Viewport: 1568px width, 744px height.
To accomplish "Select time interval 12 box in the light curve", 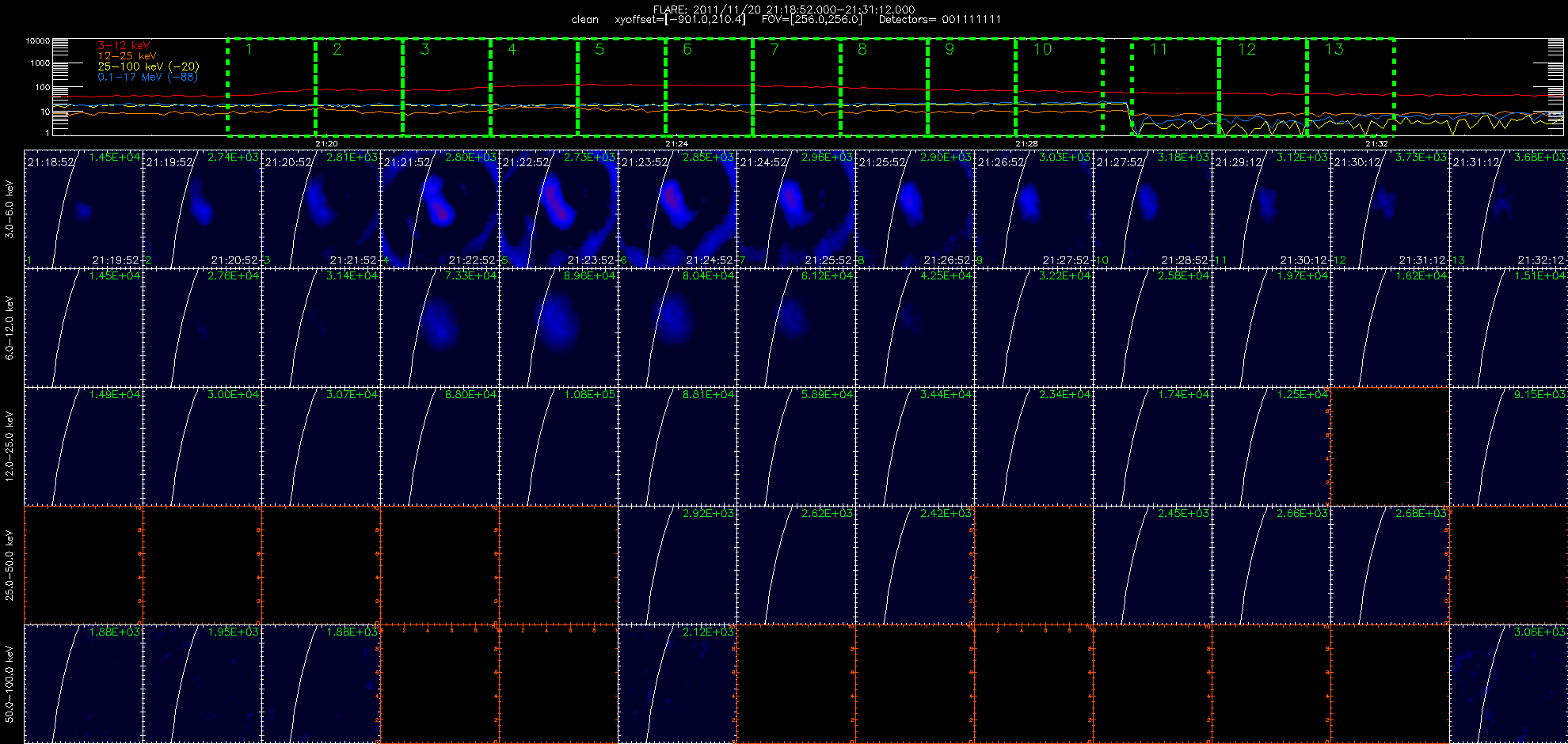I will point(1263,86).
